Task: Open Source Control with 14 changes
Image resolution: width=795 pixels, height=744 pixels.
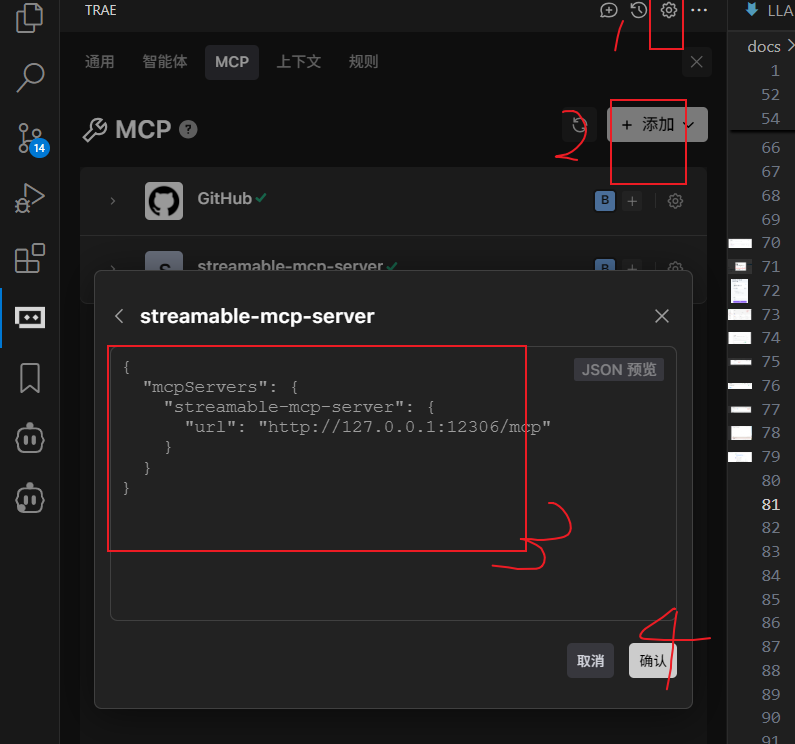Action: [x=31, y=138]
